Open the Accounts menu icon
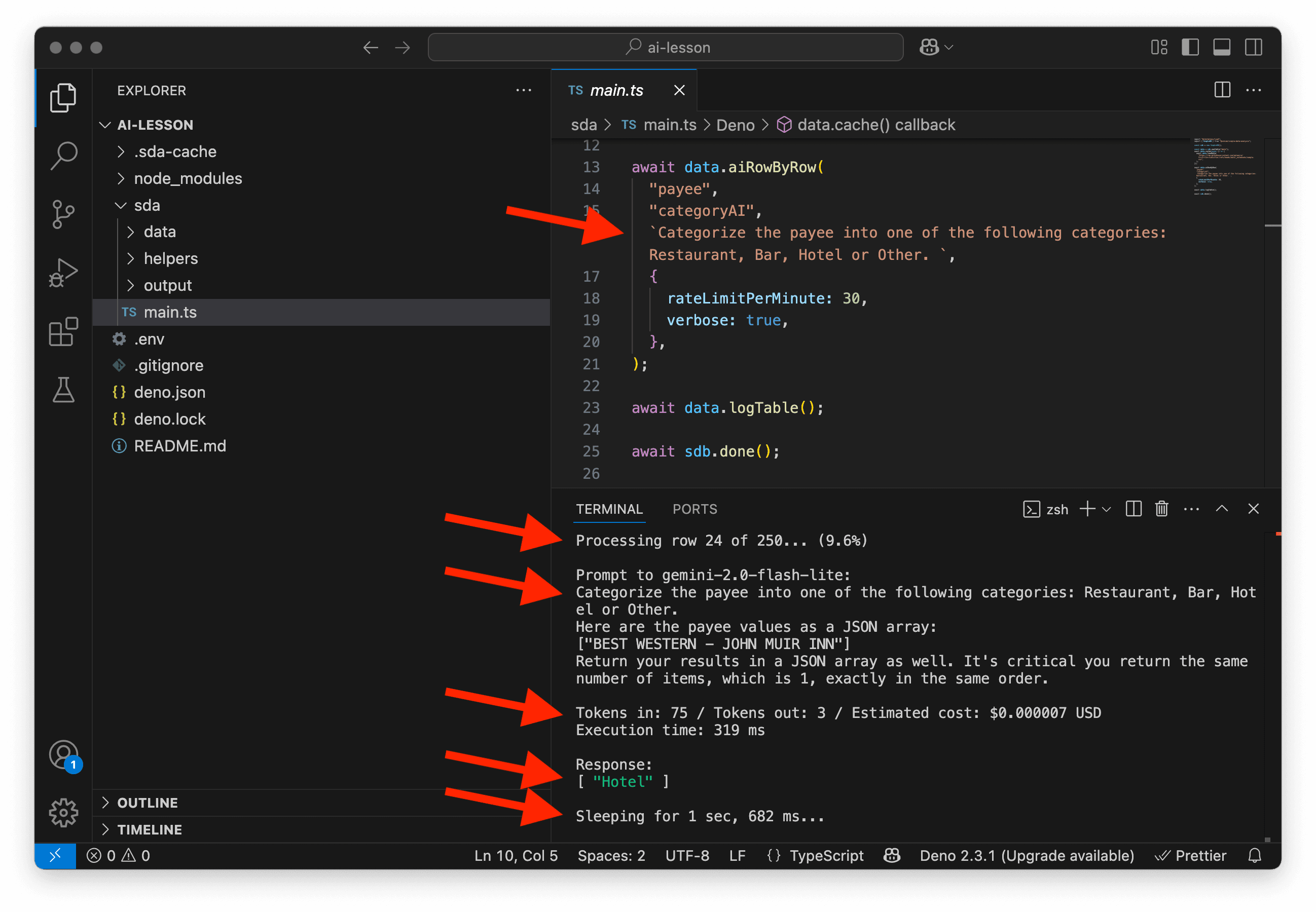This screenshot has height=912, width=1316. (x=64, y=755)
